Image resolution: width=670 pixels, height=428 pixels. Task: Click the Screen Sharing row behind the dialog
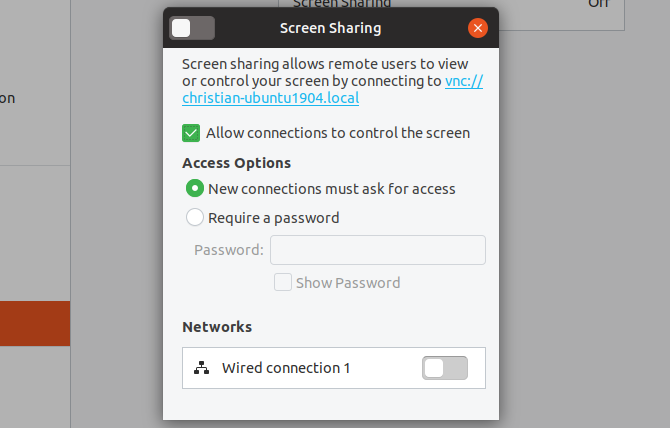[451, 13]
